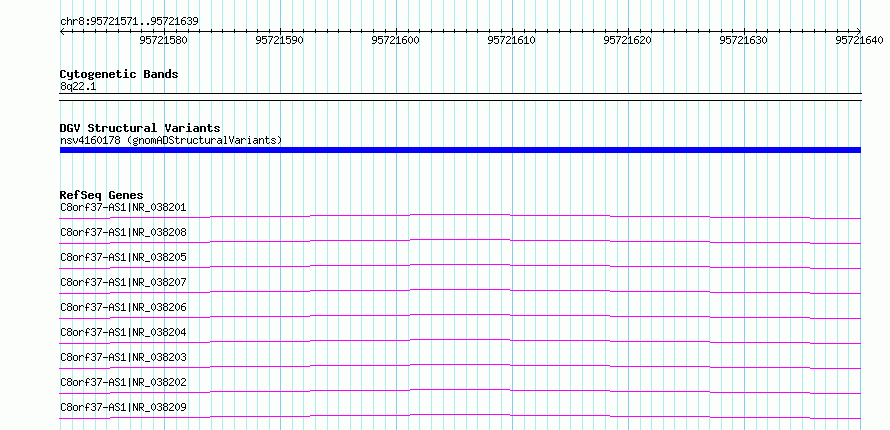
Task: Open transcript C8orf37-AS1|NR_038201
Action: tap(123, 208)
